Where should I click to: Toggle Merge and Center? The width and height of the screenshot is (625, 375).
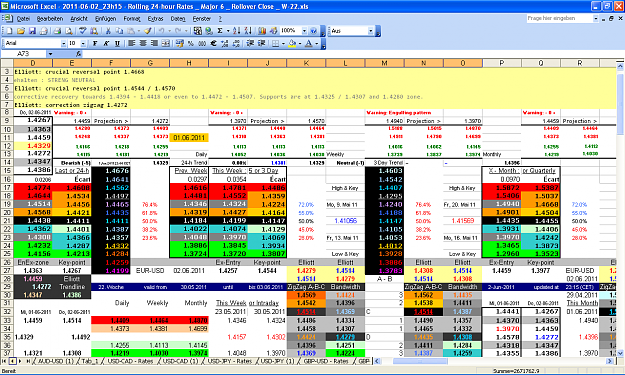point(165,43)
